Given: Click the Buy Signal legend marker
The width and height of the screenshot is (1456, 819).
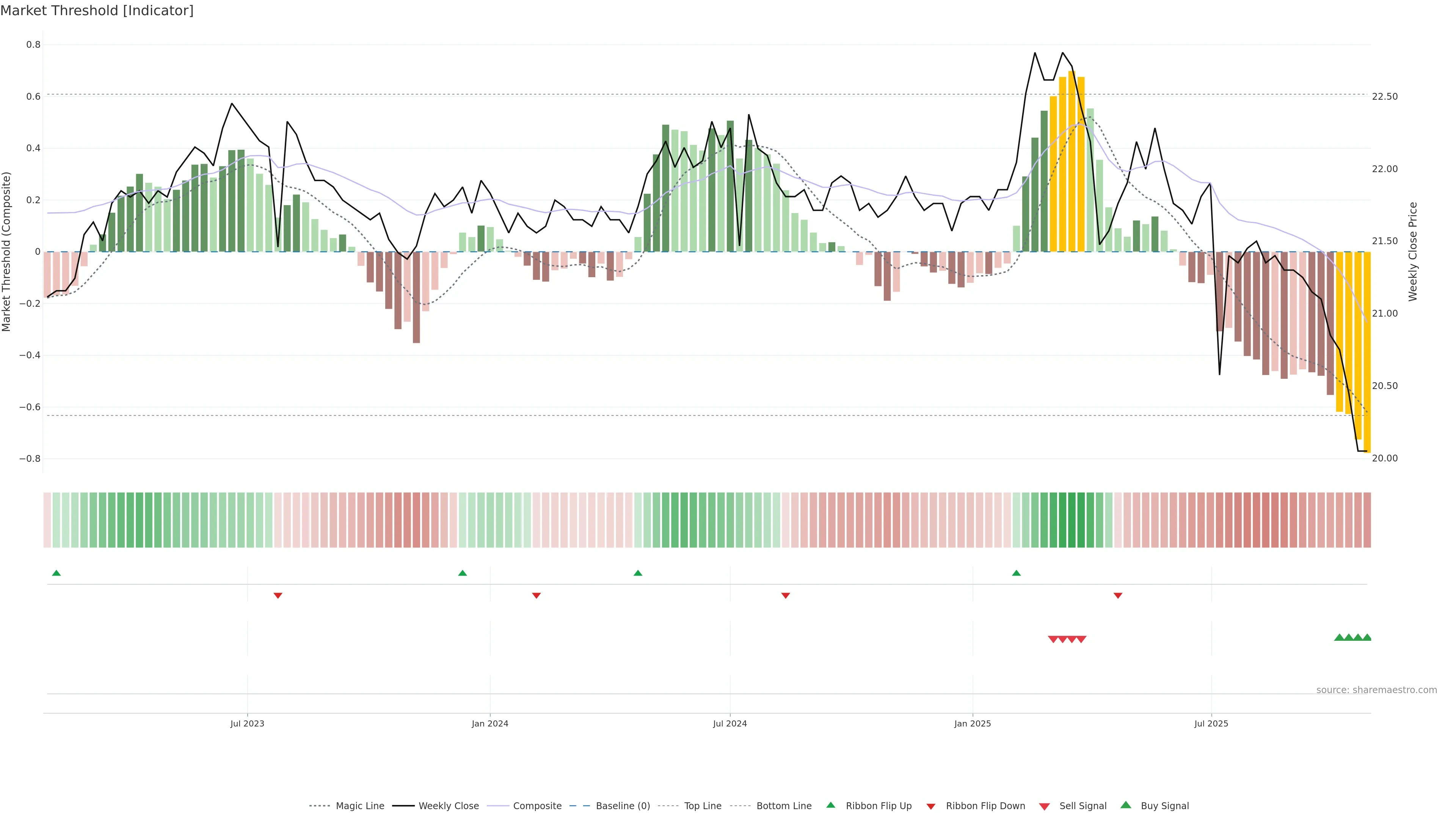Looking at the screenshot, I should 1126,805.
